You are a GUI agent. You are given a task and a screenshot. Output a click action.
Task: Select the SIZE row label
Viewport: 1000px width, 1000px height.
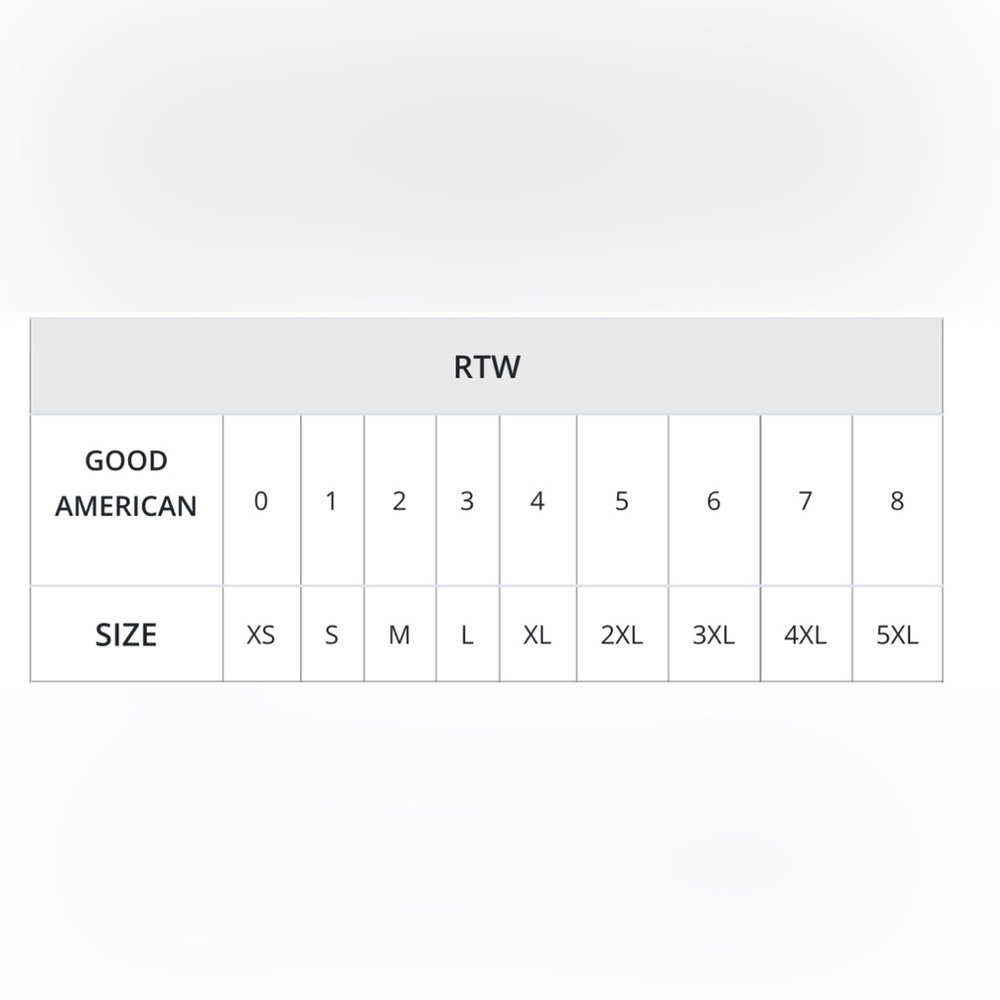pos(126,634)
